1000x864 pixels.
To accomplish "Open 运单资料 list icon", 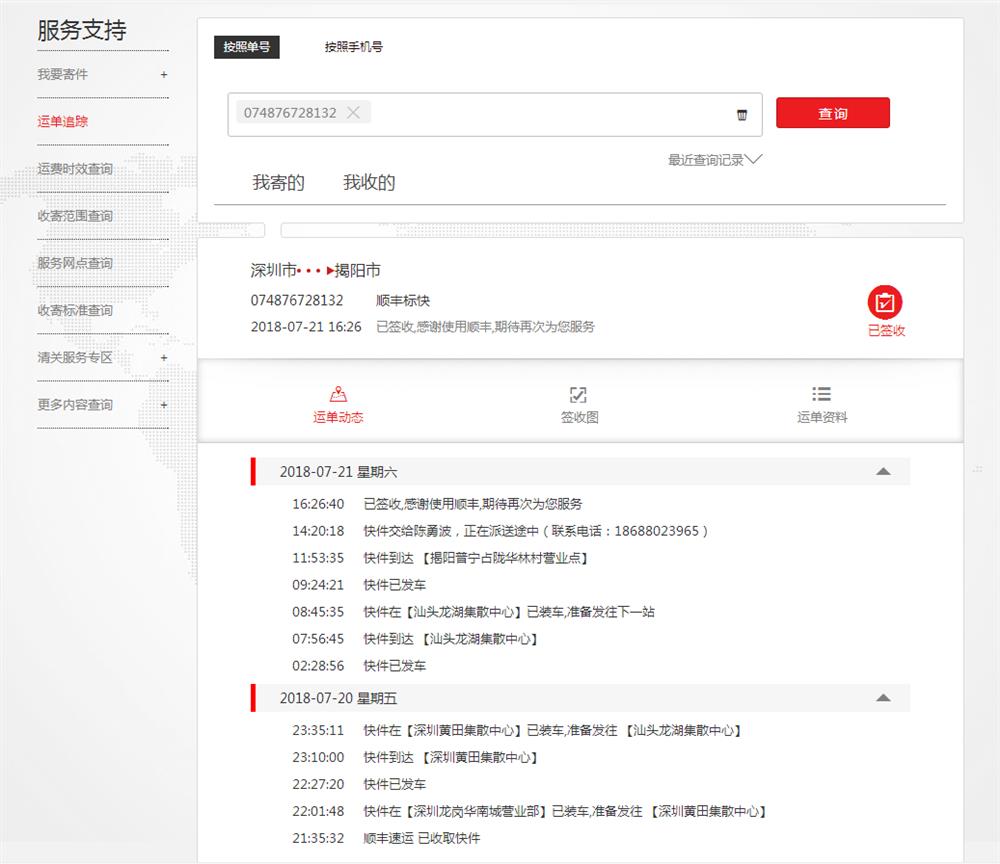I will [821, 394].
